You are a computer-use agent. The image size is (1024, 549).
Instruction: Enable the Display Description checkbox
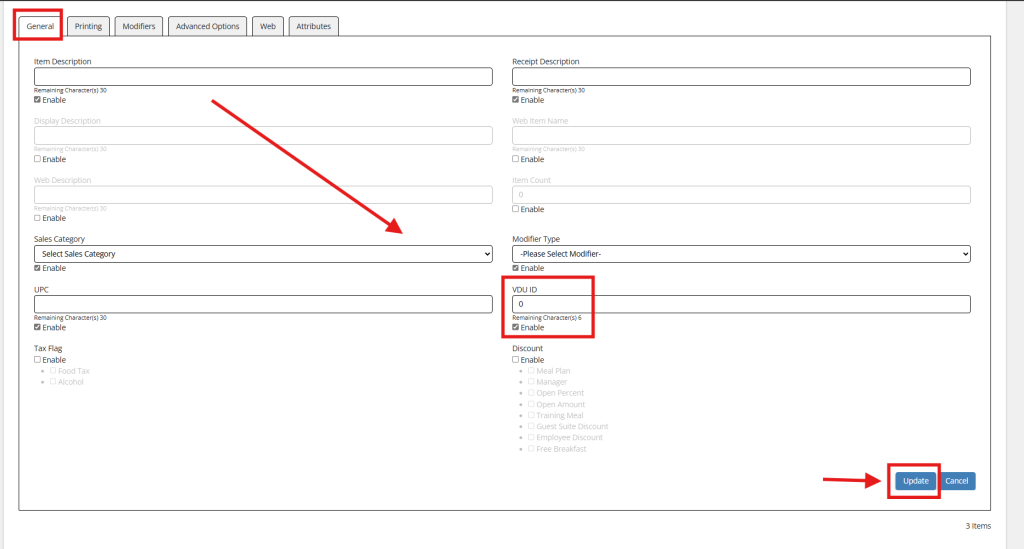[38, 159]
